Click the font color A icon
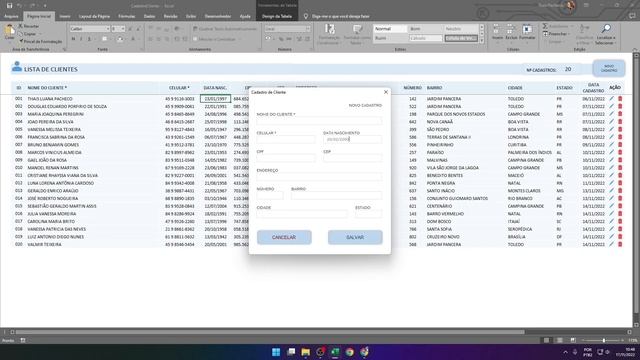The image size is (640, 360). coord(133,39)
